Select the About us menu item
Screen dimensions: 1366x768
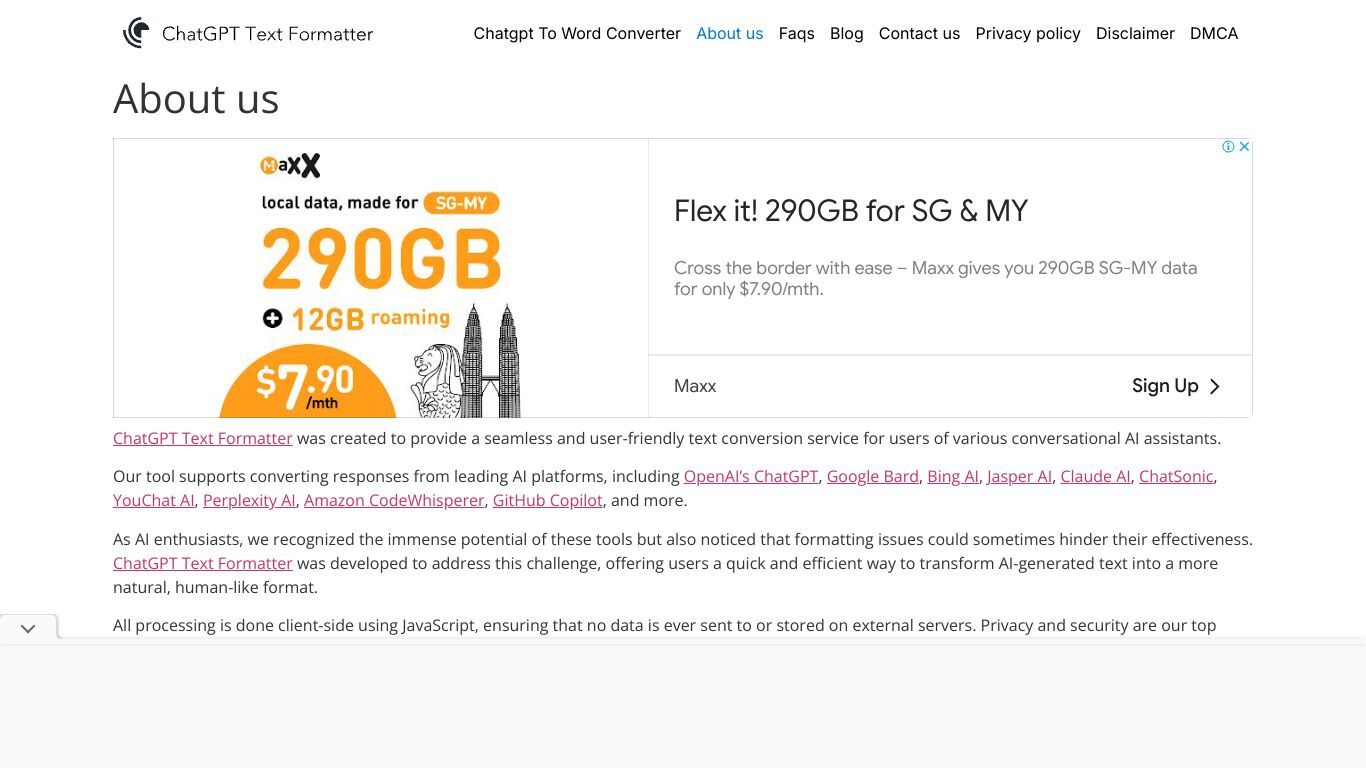coord(729,33)
